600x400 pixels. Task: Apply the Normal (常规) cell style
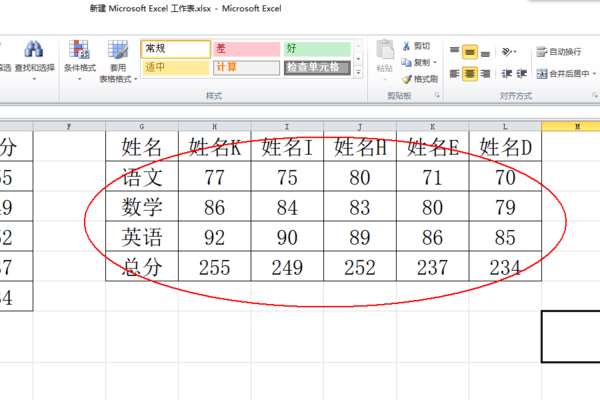[x=176, y=49]
